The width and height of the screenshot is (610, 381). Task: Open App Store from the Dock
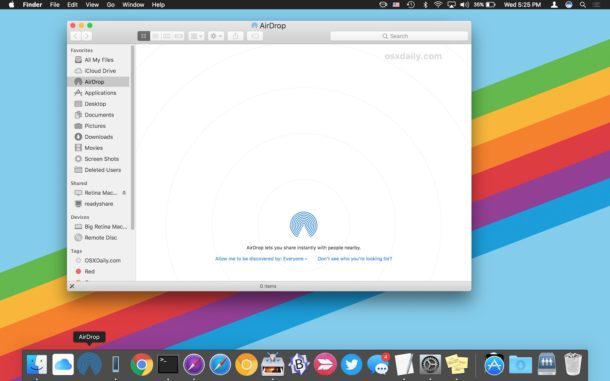(494, 365)
